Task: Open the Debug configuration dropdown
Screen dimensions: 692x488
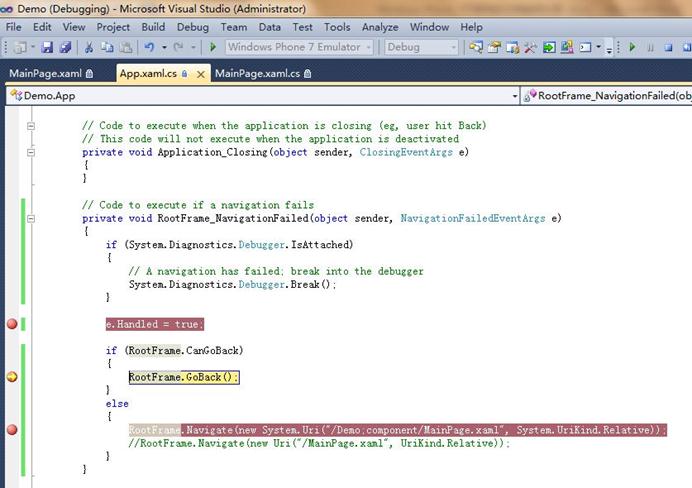Action: click(x=453, y=47)
